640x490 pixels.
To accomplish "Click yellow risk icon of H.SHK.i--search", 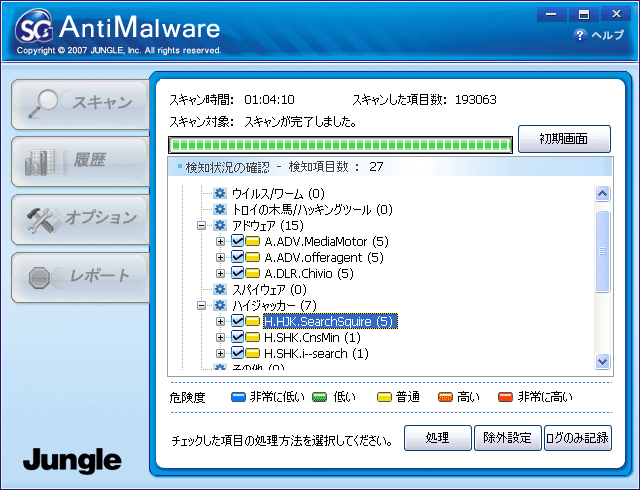I will point(253,353).
